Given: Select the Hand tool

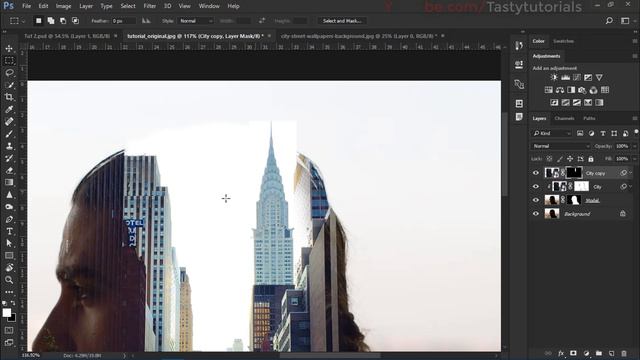Looking at the screenshot, I should click(x=9, y=268).
